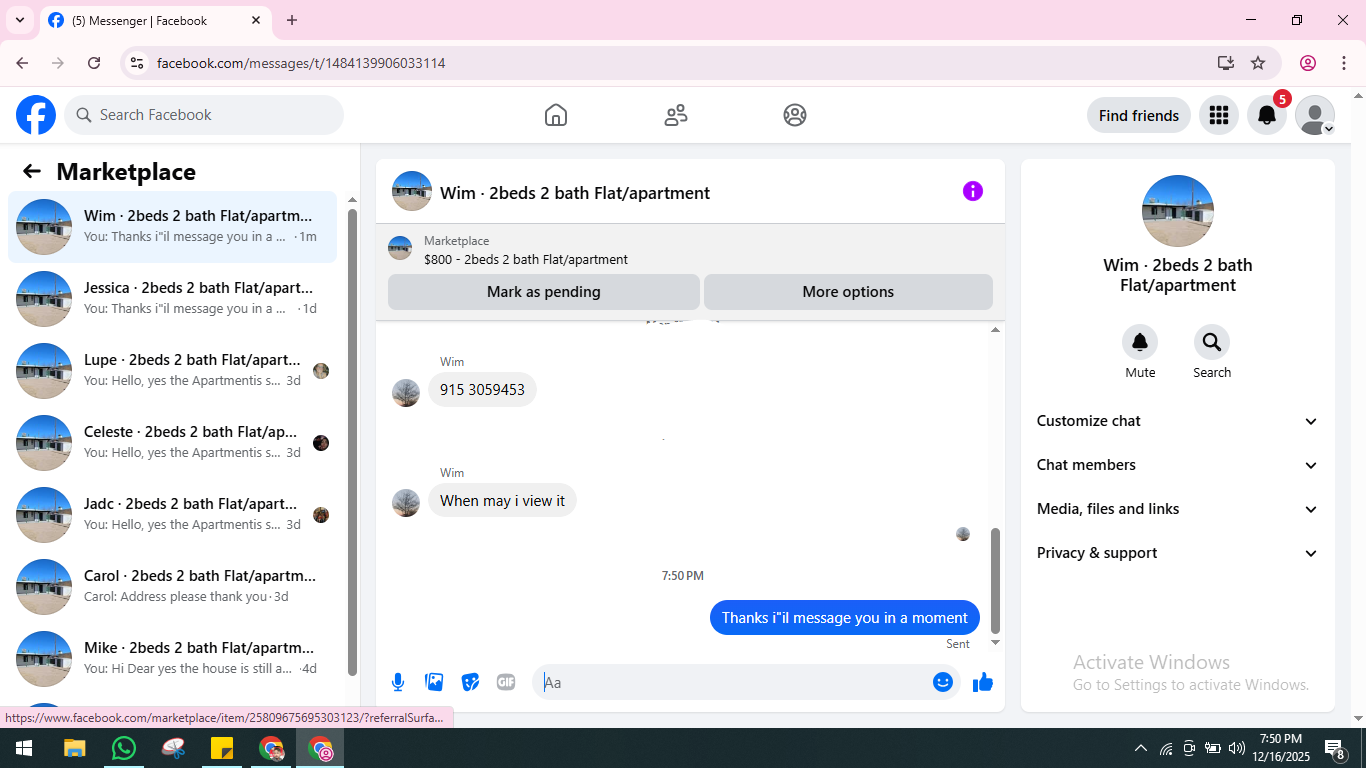Expand Media, files and links section
Screen dimensions: 1366x768
click(x=1178, y=509)
